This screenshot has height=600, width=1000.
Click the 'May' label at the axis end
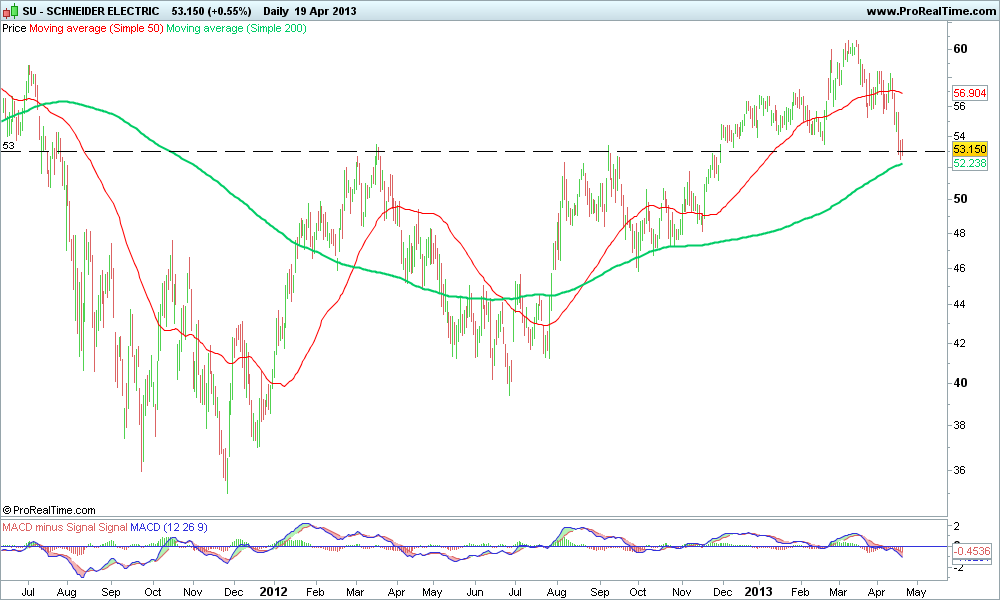916,592
